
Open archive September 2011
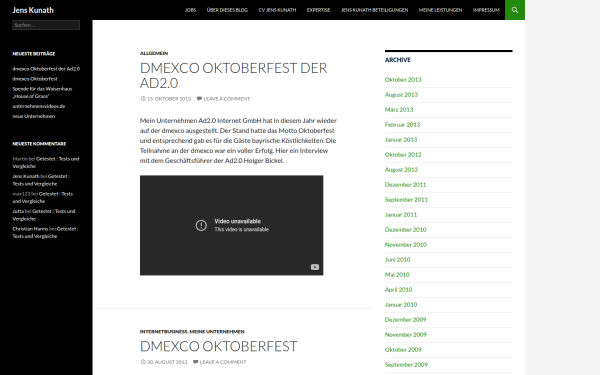click(x=406, y=200)
